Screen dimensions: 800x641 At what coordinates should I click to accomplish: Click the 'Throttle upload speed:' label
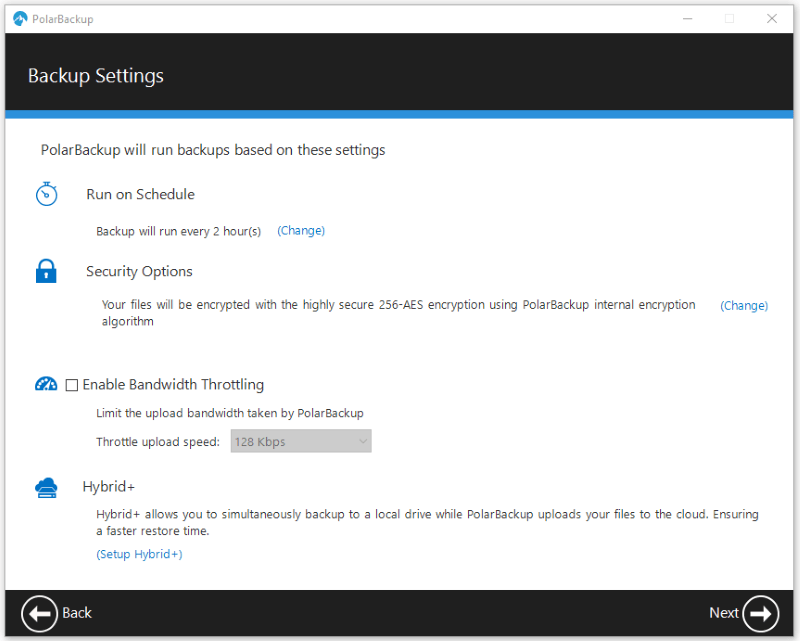point(158,441)
